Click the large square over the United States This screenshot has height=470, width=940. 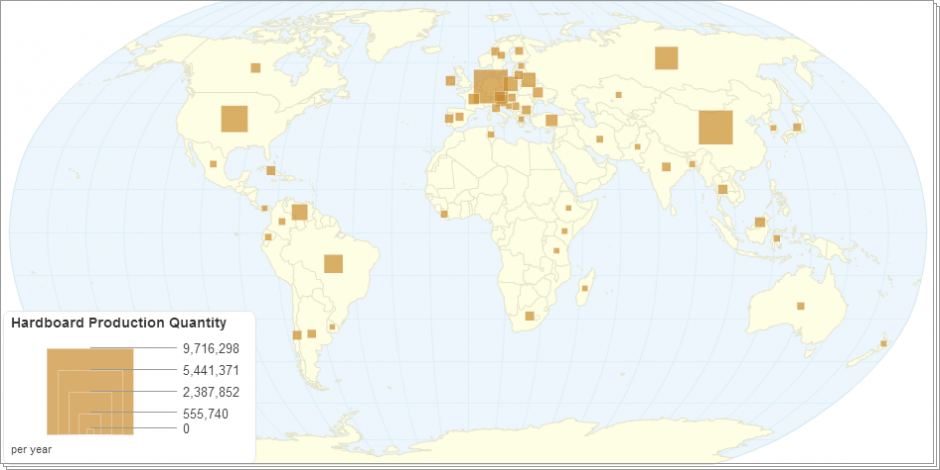pyautogui.click(x=234, y=119)
